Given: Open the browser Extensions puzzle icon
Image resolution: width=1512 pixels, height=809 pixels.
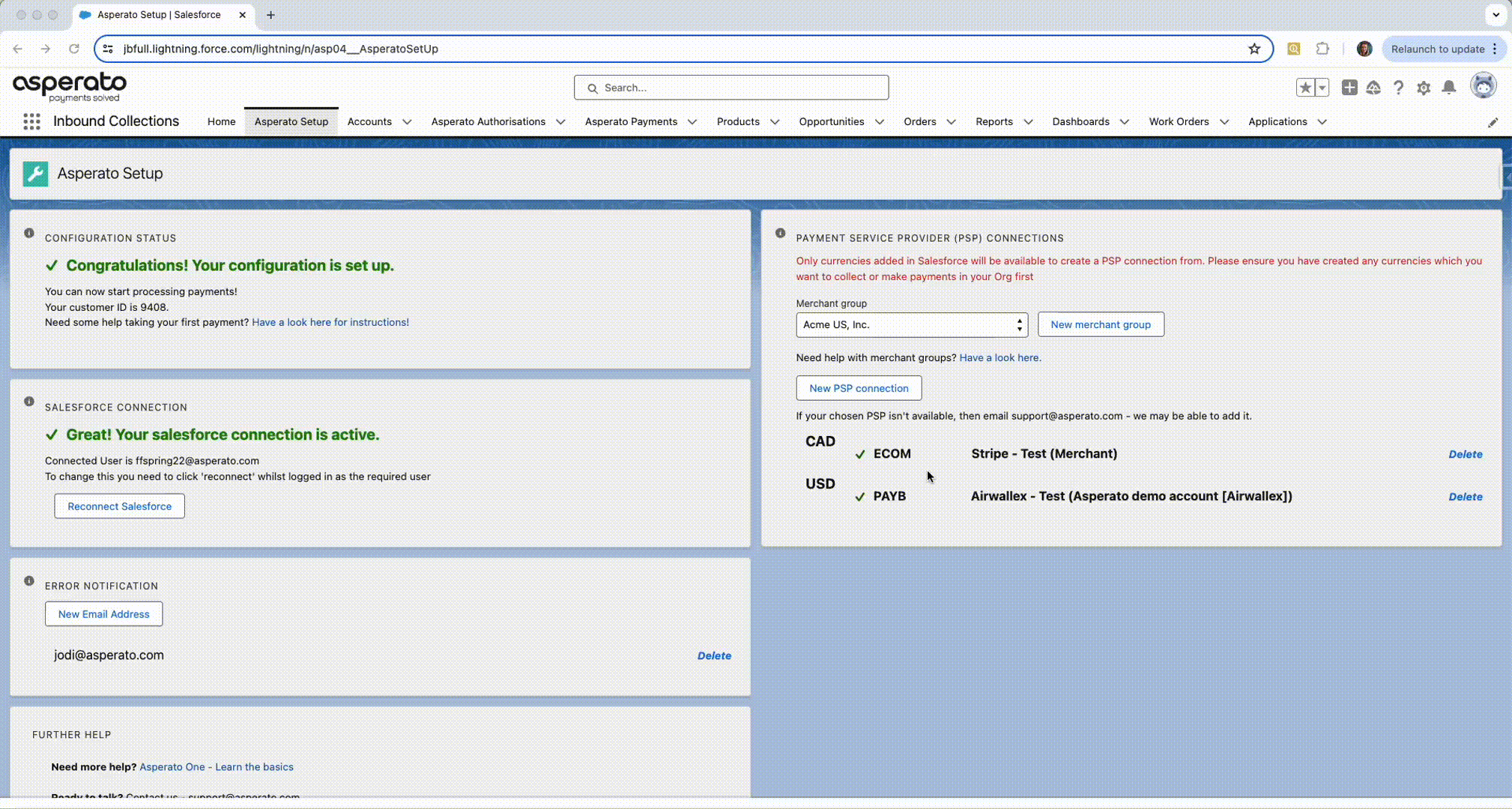Looking at the screenshot, I should point(1322,49).
